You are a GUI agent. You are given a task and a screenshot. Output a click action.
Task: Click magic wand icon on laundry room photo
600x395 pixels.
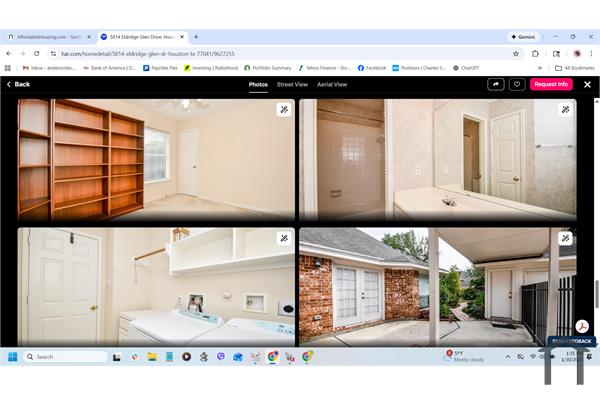click(x=284, y=238)
